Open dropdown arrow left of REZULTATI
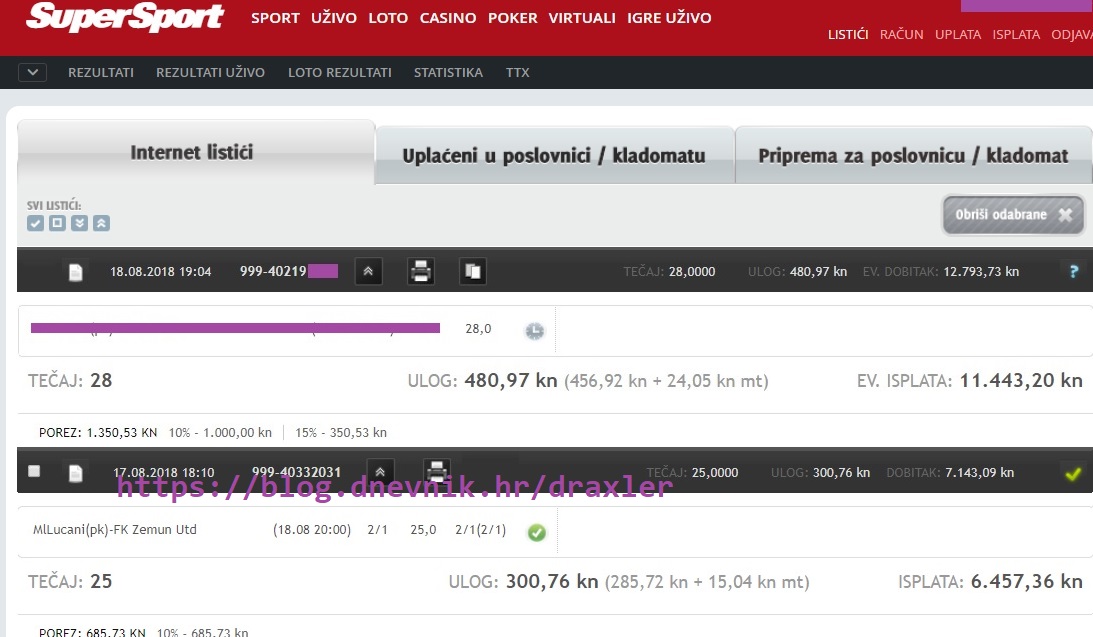 coord(32,72)
